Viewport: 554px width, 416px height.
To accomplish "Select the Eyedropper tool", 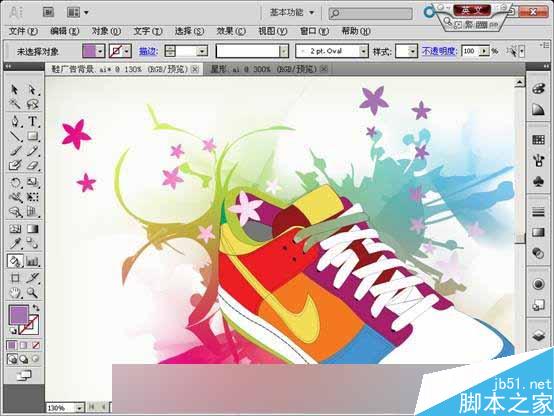I will pyautogui.click(x=15, y=243).
